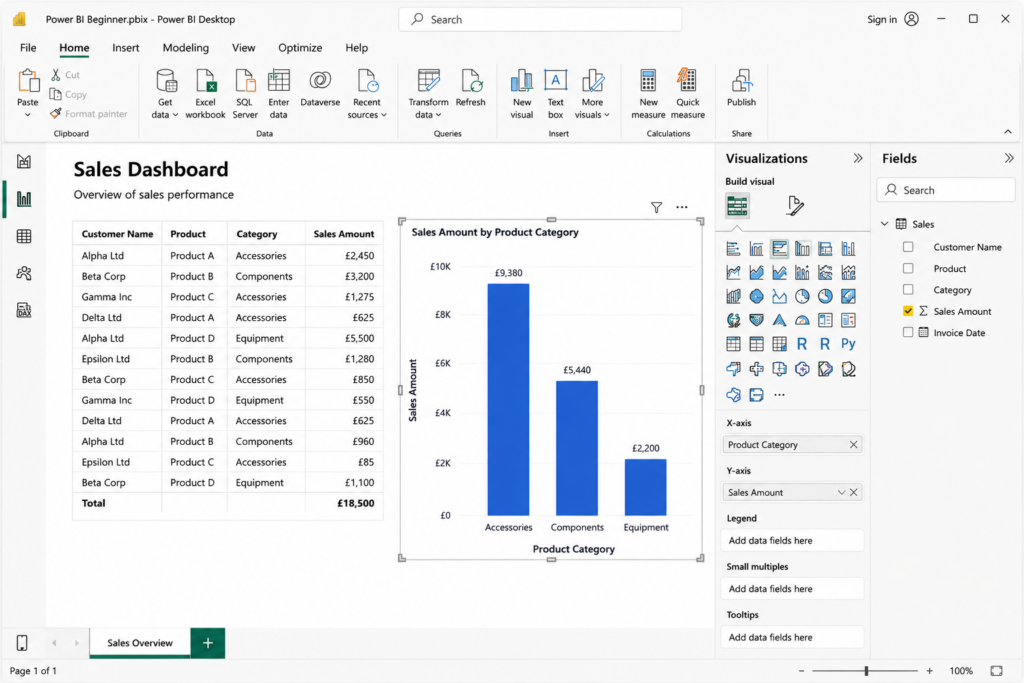1024x683 pixels.
Task: Select the Format painter tool
Action: coord(89,114)
